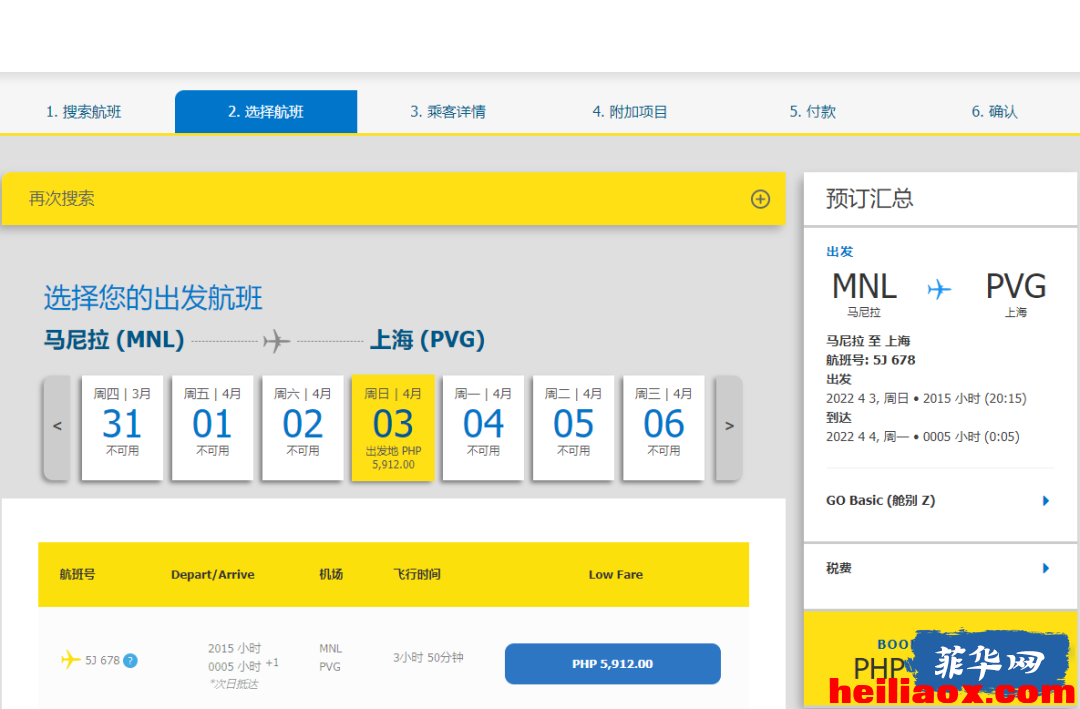Show earlier dates with left arrow

57,427
